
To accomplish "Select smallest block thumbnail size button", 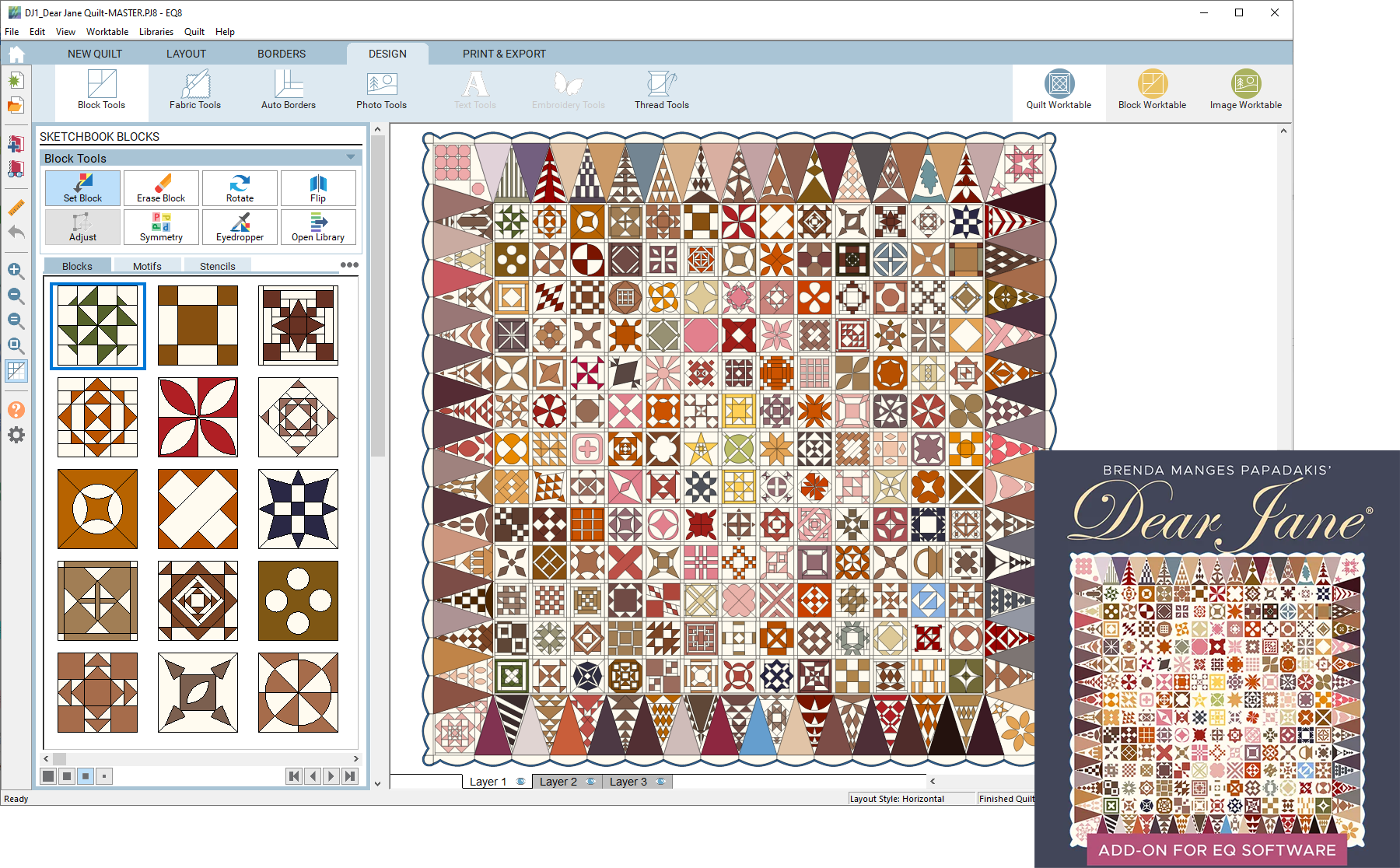I will pos(104,775).
